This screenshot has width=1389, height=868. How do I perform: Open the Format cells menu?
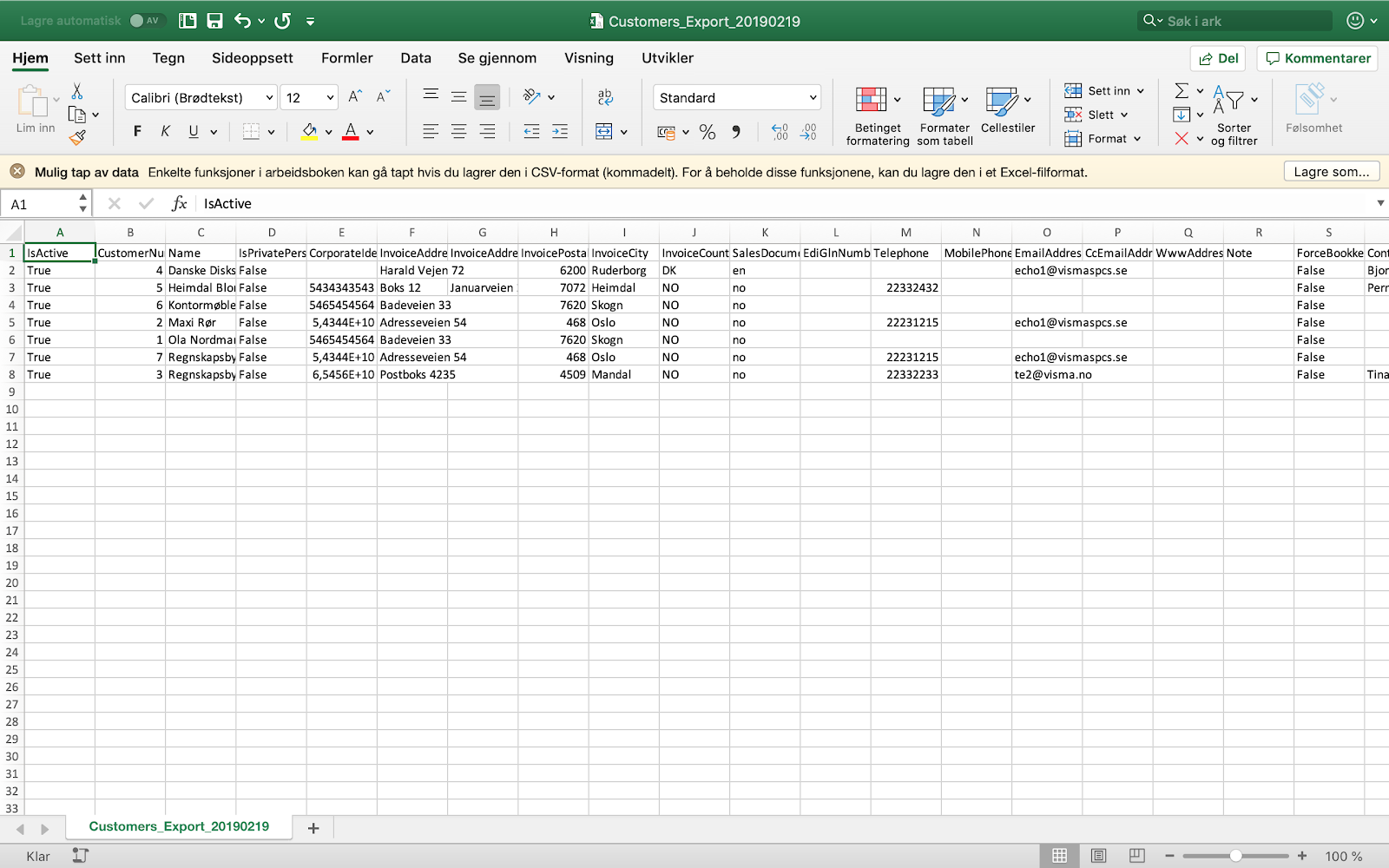click(x=1103, y=138)
